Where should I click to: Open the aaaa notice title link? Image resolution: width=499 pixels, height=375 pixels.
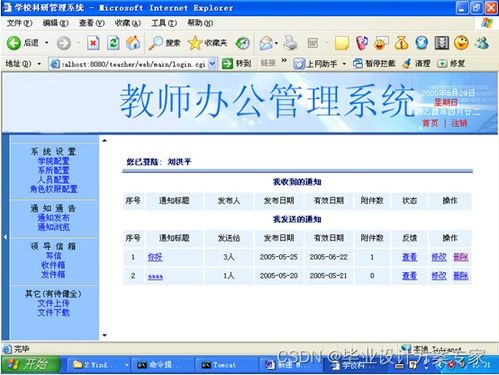pos(155,276)
